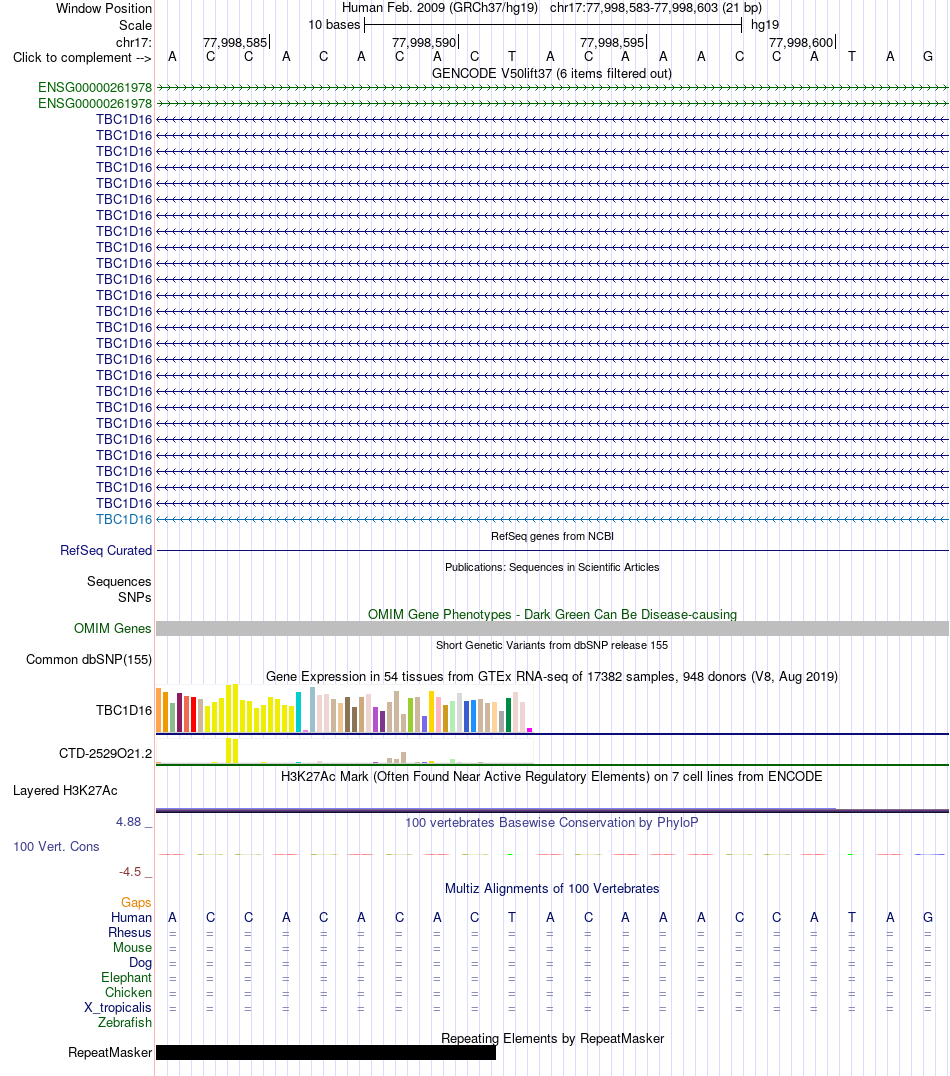Click the Layered H3K27Ac label

point(65,791)
